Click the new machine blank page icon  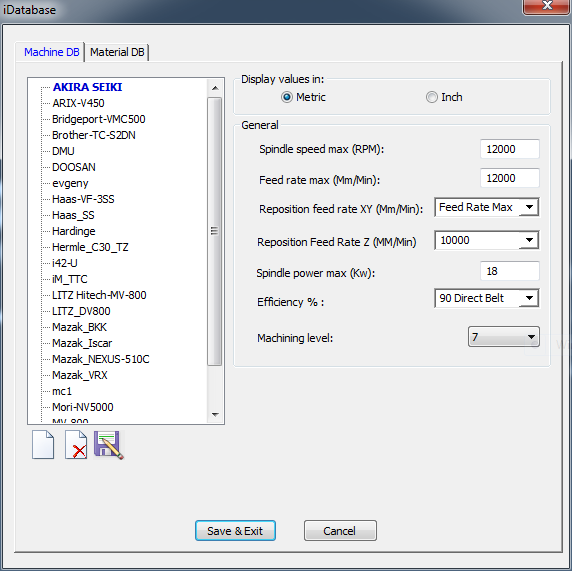tap(43, 444)
